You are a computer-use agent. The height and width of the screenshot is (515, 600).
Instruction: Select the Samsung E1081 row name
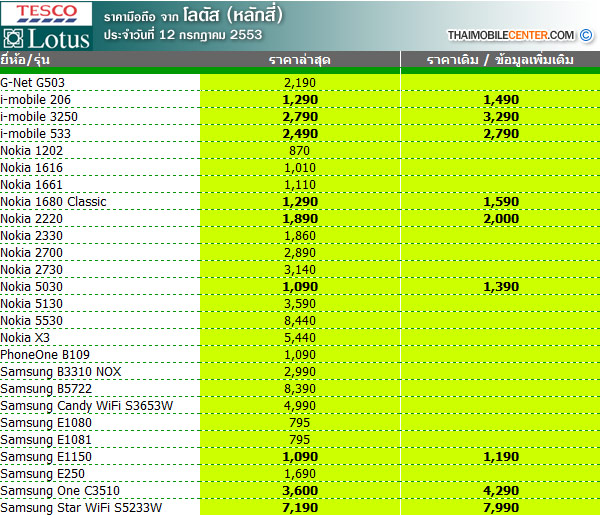click(x=46, y=440)
